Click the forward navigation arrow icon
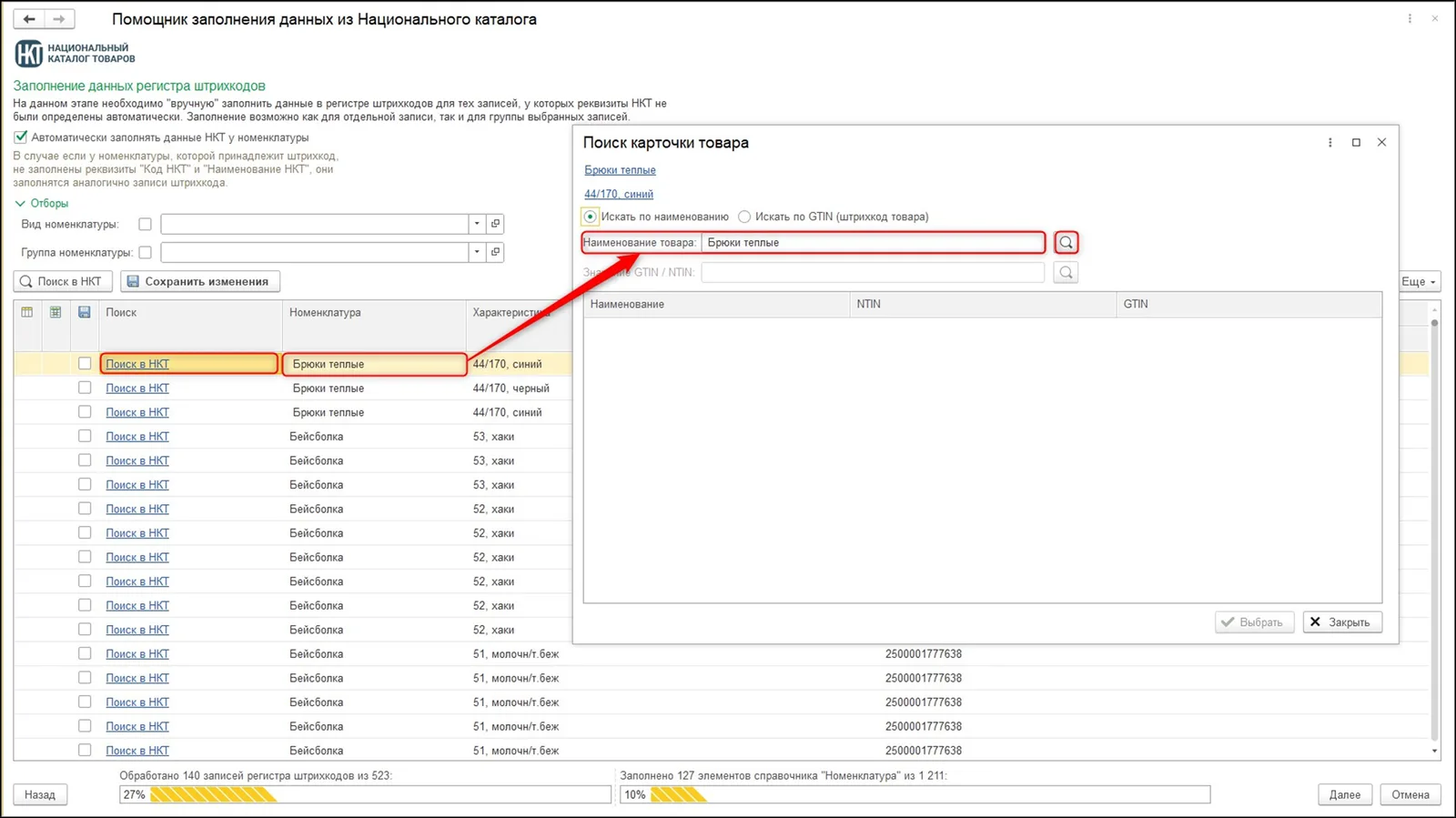 [x=59, y=19]
